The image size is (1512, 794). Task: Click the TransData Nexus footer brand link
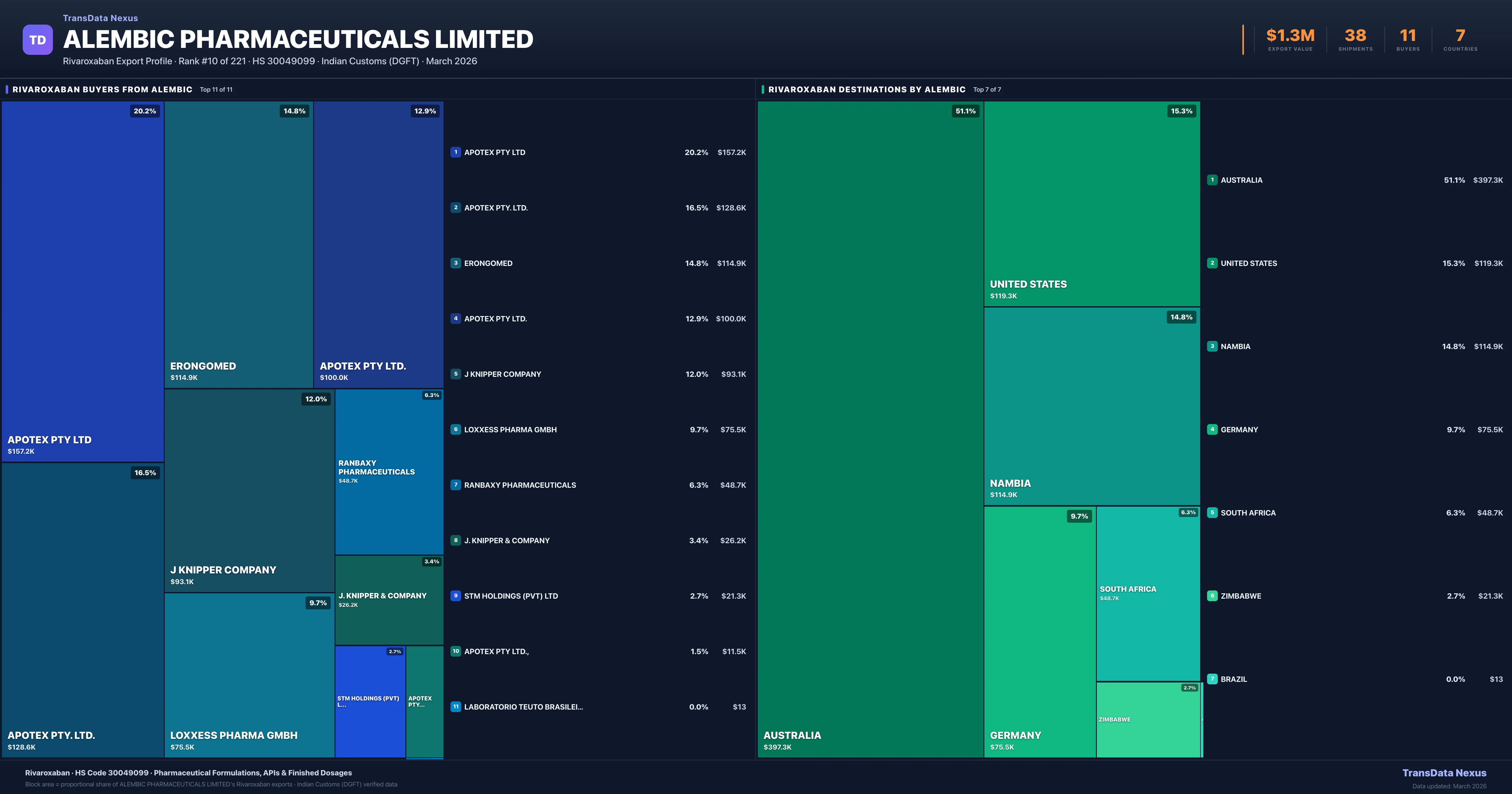[1444, 773]
